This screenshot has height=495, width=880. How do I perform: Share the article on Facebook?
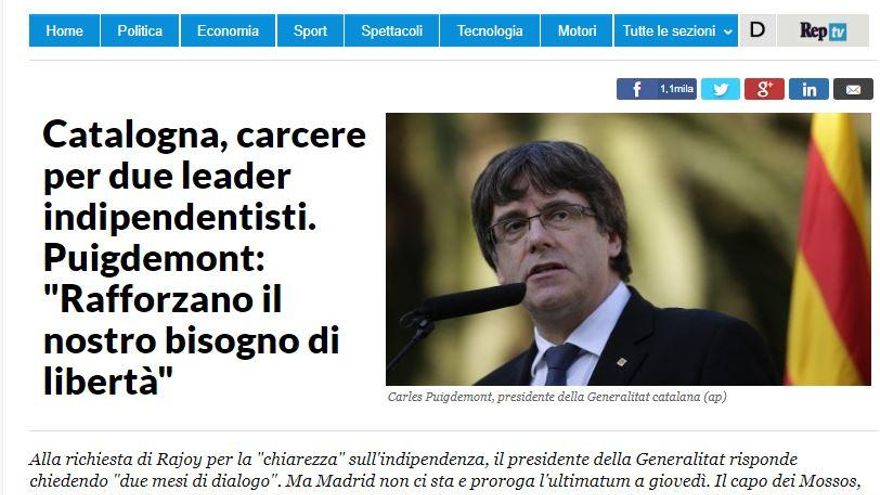(x=636, y=89)
